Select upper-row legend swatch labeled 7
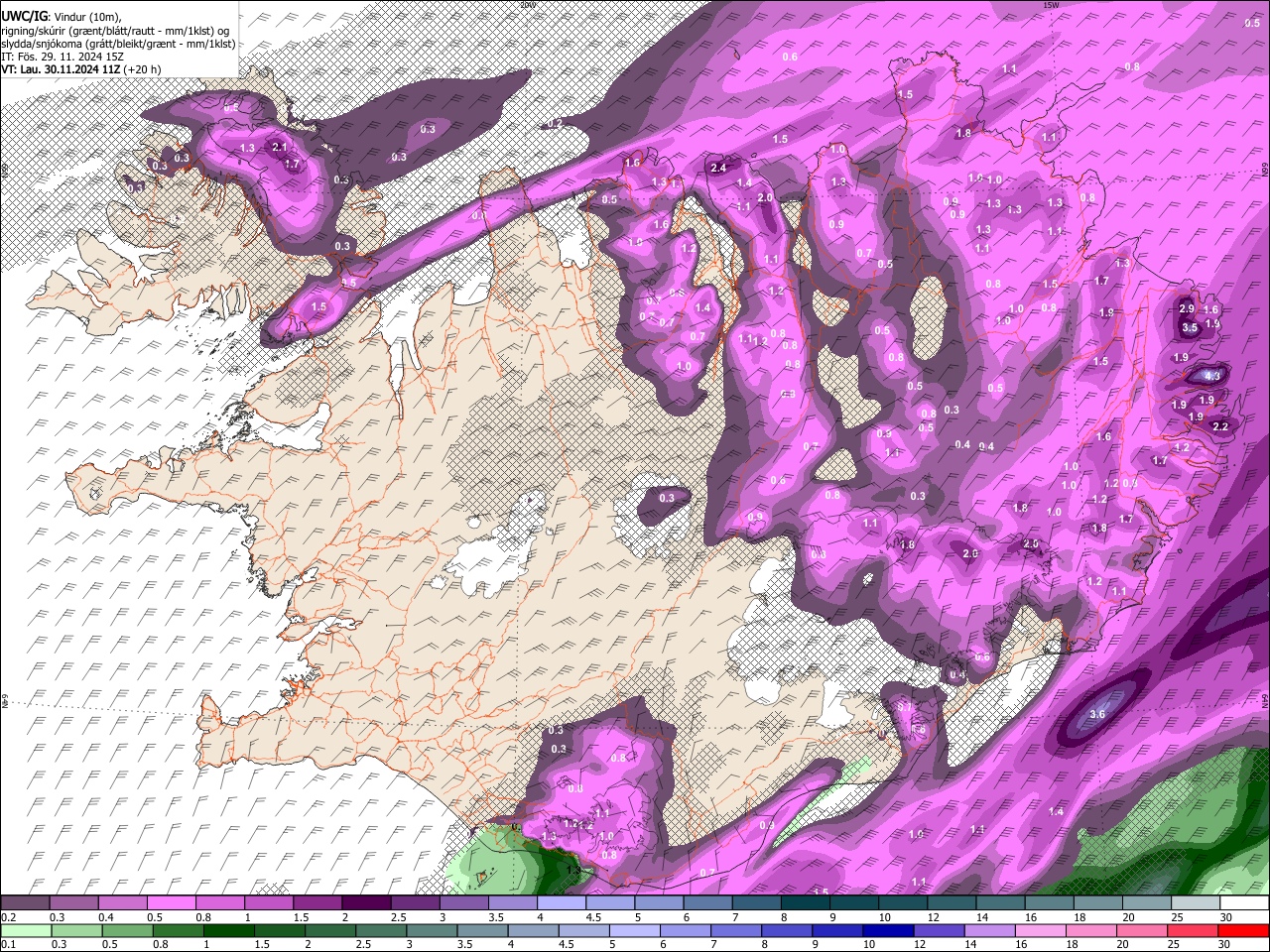Viewport: 1270px width, 952px height. tap(757, 903)
